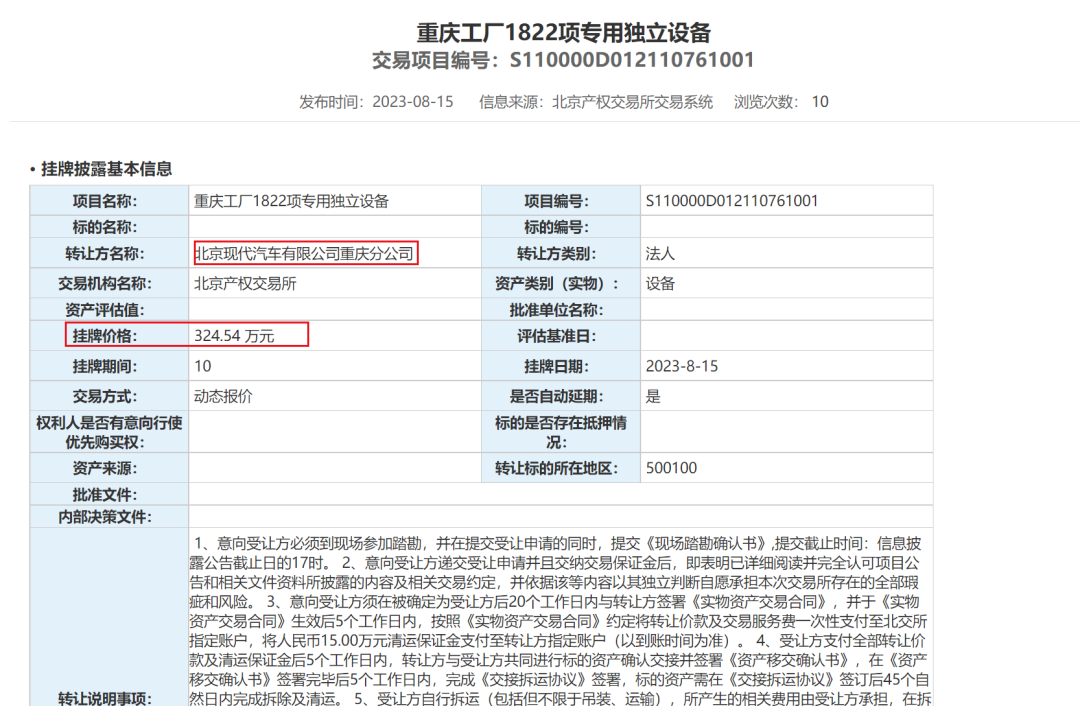
Task: Click the 挂牌期间 value 10
Action: (x=202, y=366)
